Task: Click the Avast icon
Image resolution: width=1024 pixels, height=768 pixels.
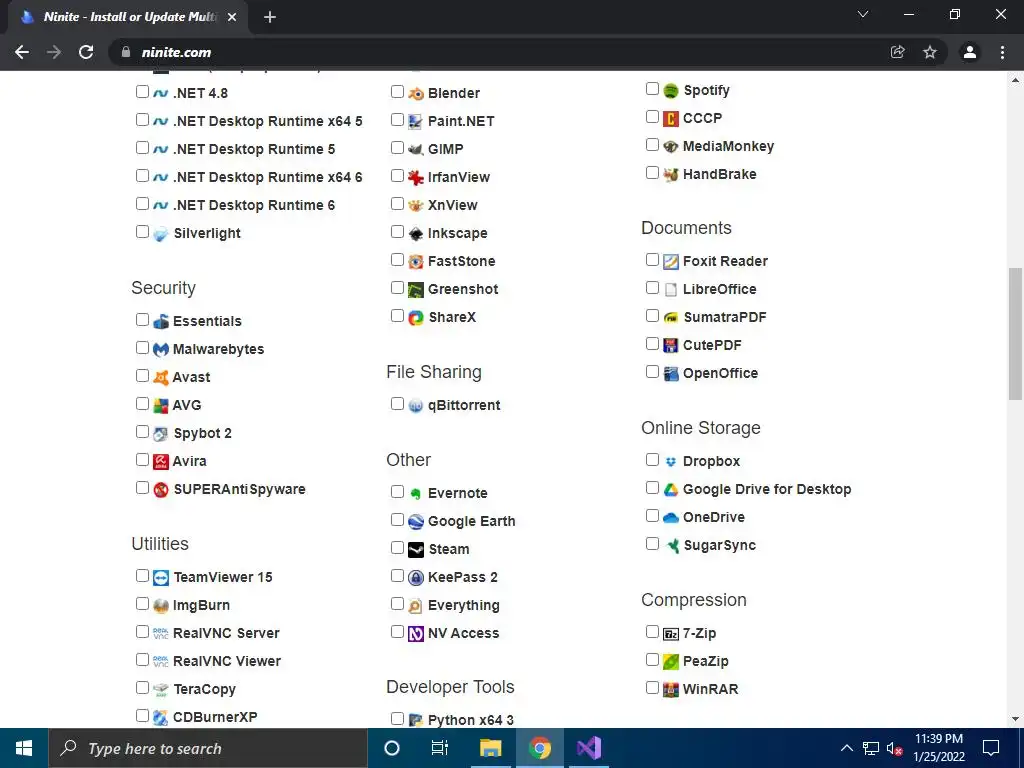Action: (161, 377)
